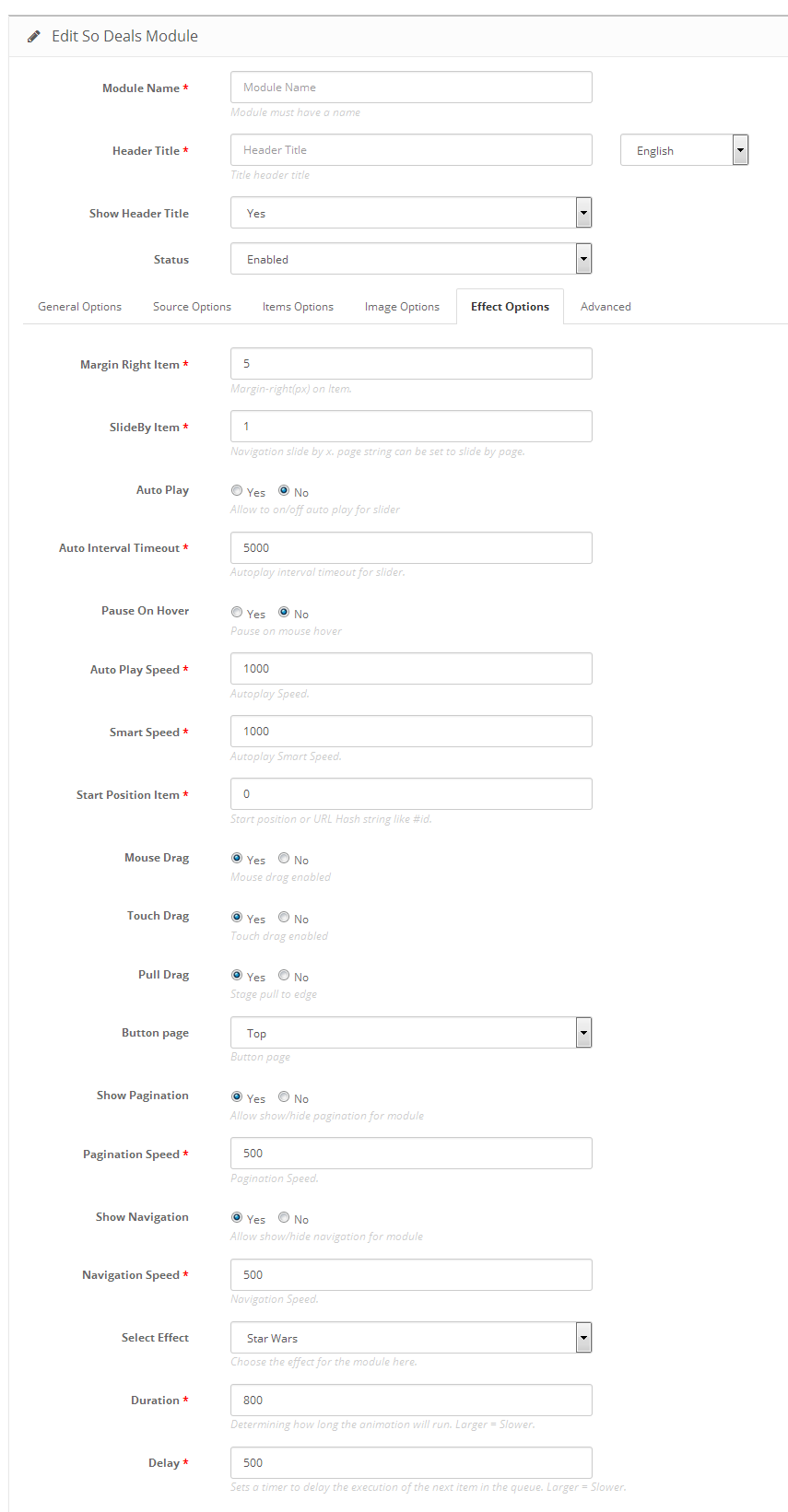Go to the Items Options tab
Viewport: 788px width, 1512px height.
point(298,307)
